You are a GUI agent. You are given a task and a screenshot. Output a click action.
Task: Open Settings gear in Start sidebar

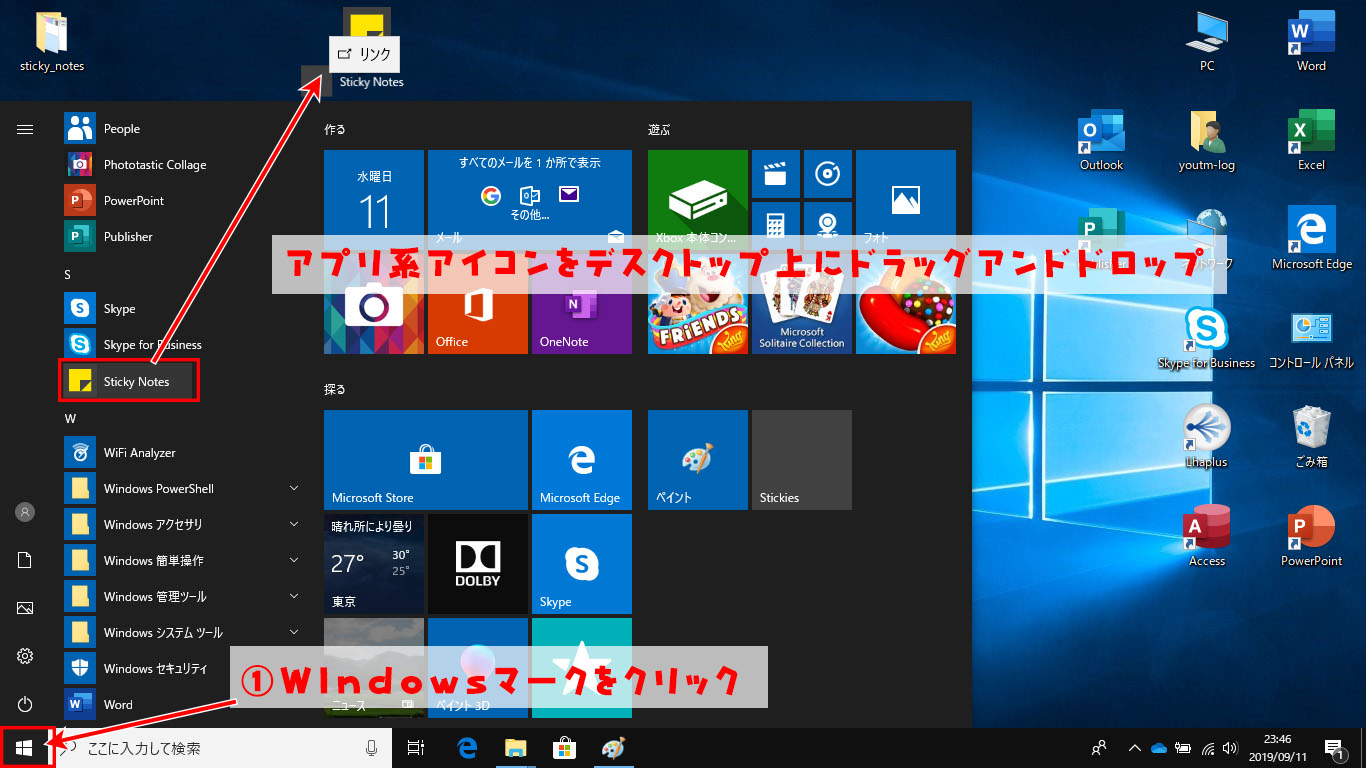[x=25, y=656]
